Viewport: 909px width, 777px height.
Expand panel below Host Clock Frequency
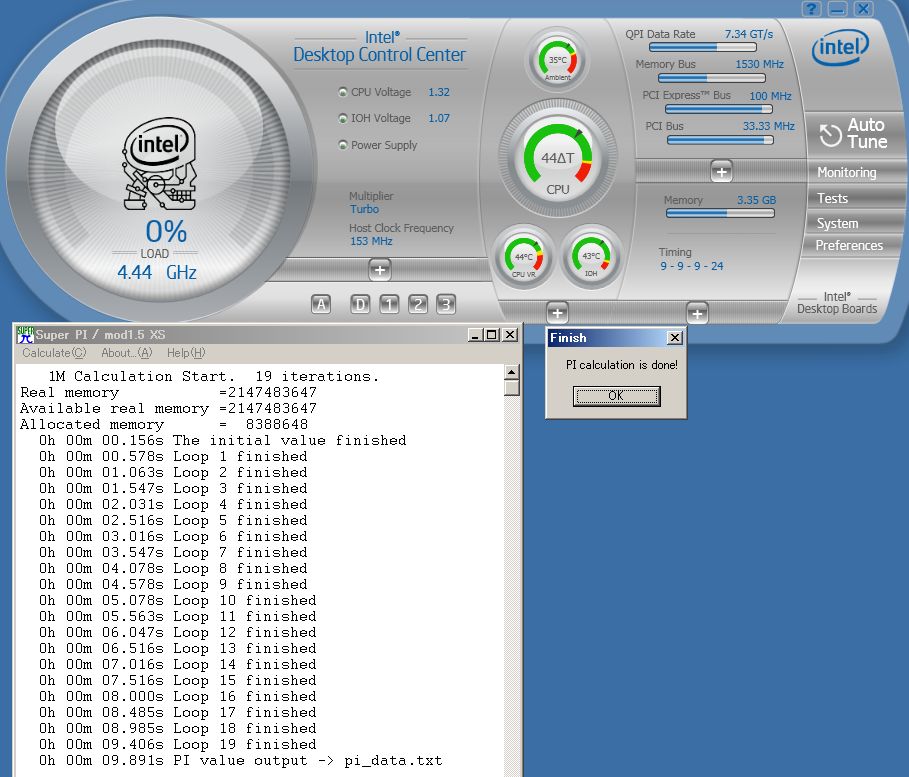coord(379,269)
